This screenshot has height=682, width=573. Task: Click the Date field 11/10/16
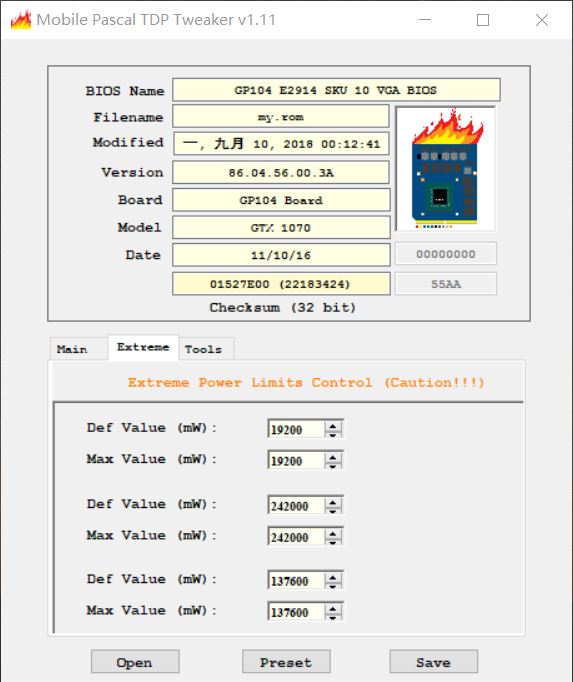[x=281, y=255]
